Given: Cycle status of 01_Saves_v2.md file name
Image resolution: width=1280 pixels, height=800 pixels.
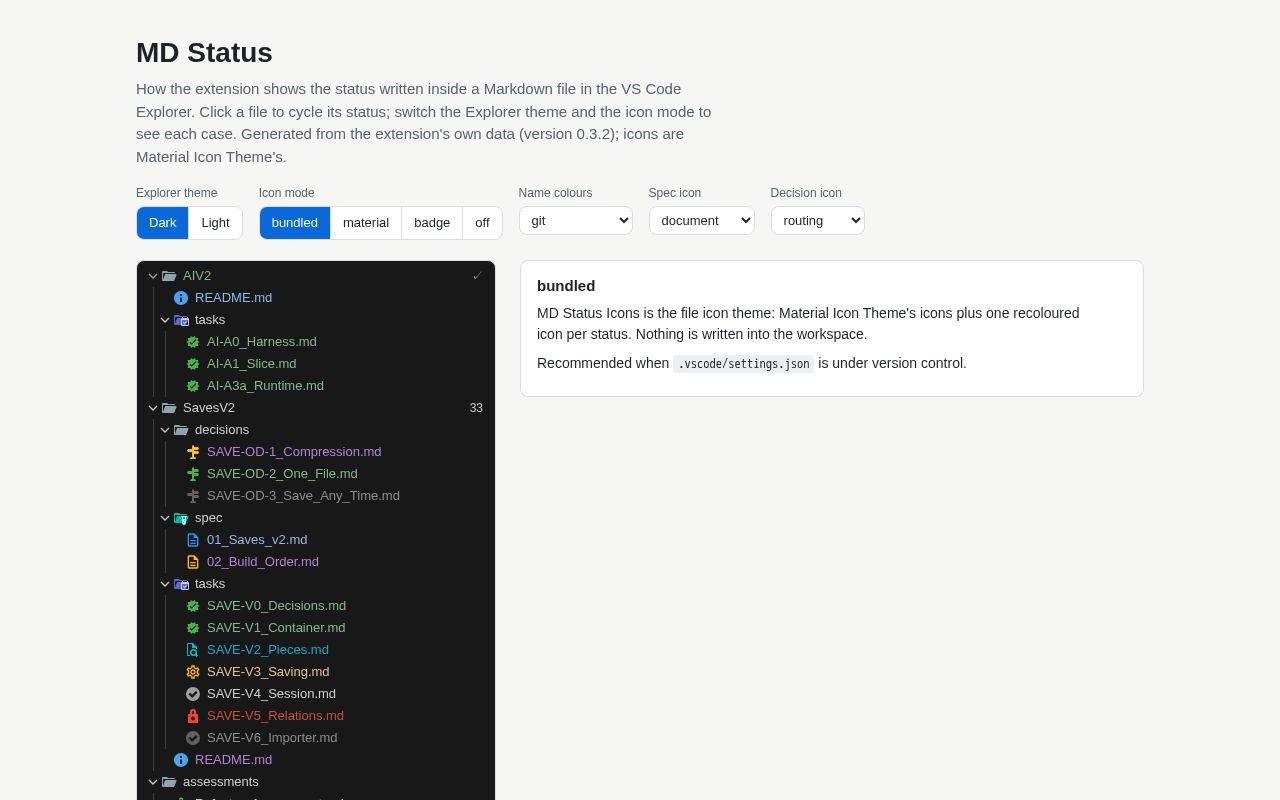Looking at the screenshot, I should click(257, 540).
